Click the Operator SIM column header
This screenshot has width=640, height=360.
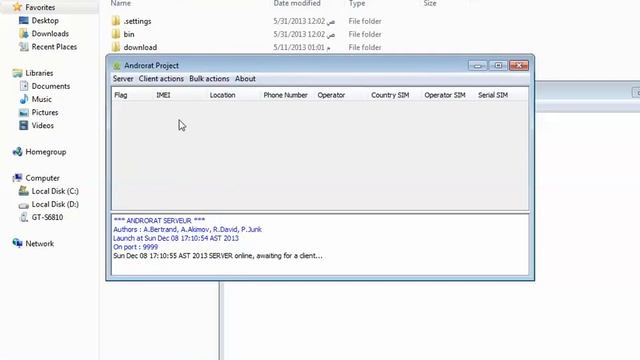click(444, 95)
